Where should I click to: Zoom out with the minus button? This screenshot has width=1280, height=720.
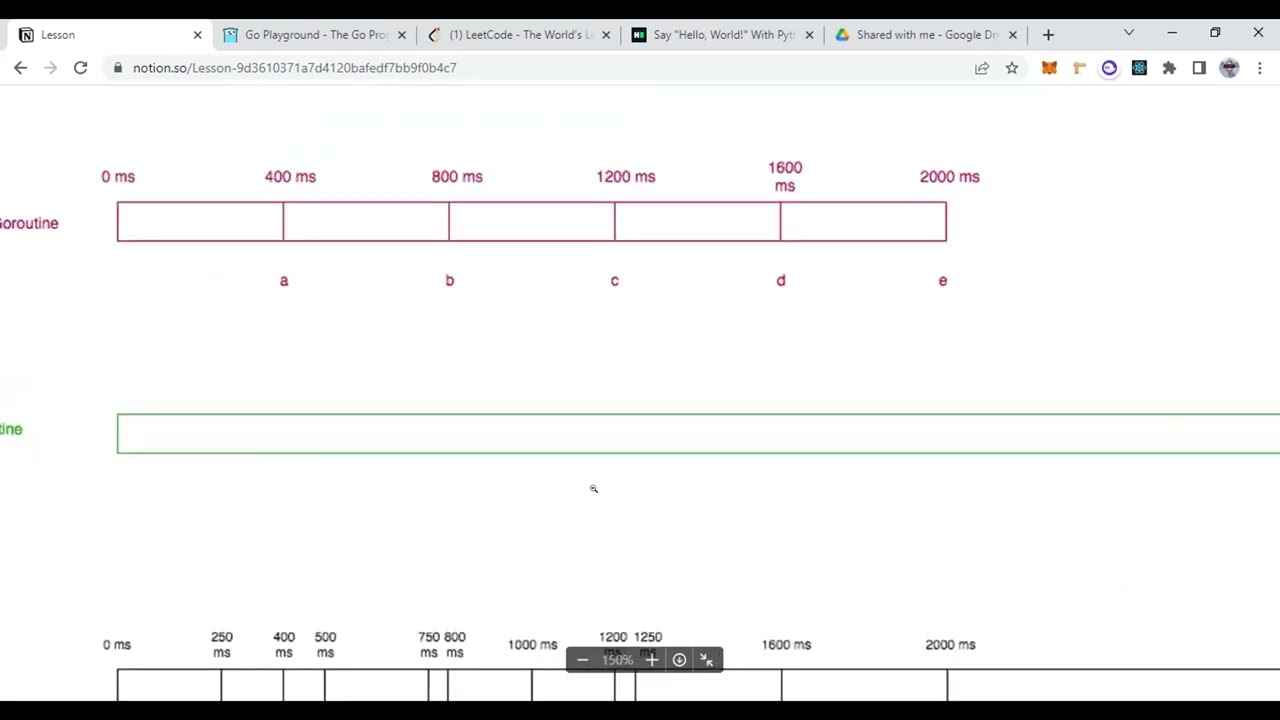583,660
